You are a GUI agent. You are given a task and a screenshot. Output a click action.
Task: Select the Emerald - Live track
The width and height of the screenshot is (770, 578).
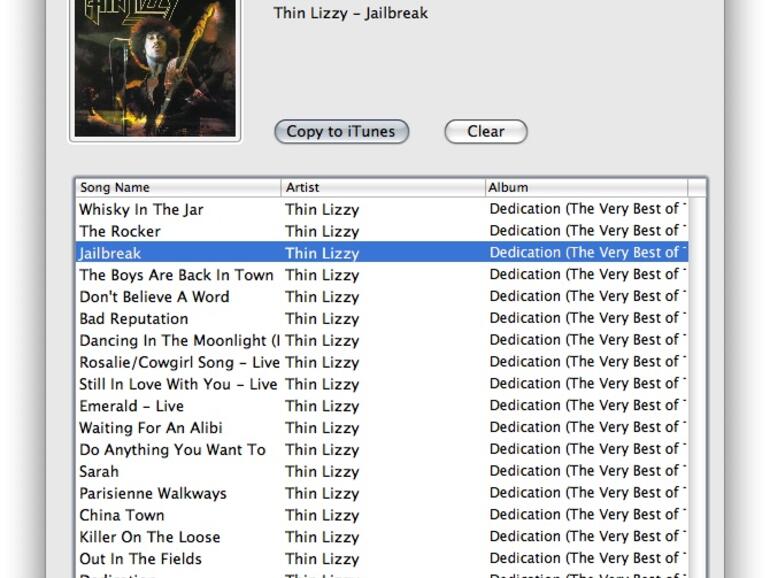tap(382, 406)
